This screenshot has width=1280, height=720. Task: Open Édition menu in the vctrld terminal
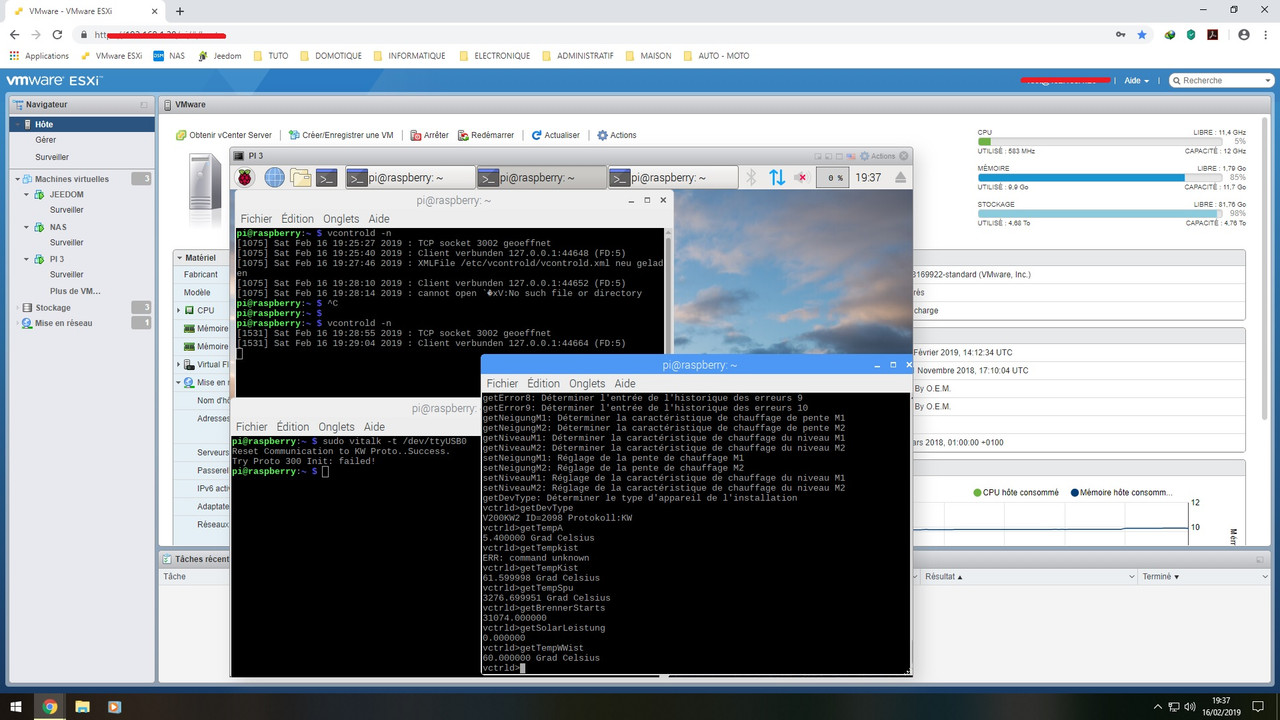(543, 383)
